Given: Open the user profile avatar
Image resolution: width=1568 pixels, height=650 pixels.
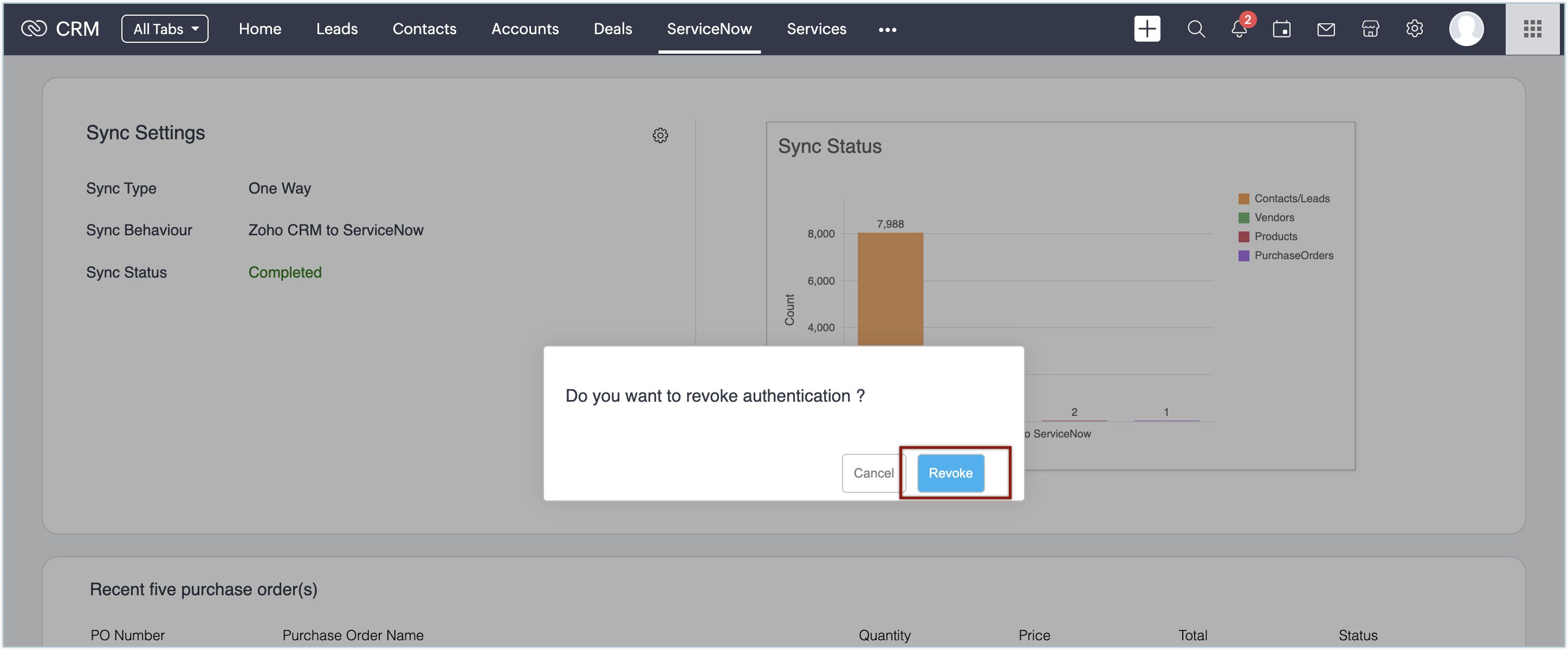Looking at the screenshot, I should [x=1466, y=29].
